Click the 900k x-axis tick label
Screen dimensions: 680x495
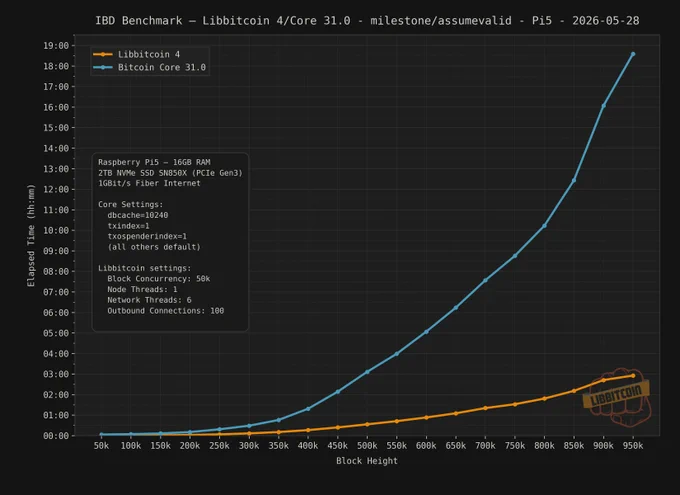603,446
